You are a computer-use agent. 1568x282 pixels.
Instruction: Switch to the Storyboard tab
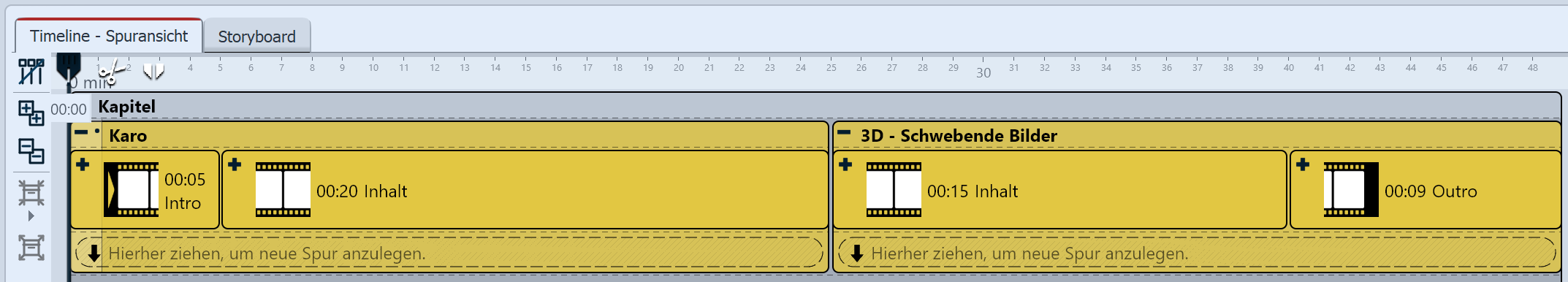click(257, 37)
